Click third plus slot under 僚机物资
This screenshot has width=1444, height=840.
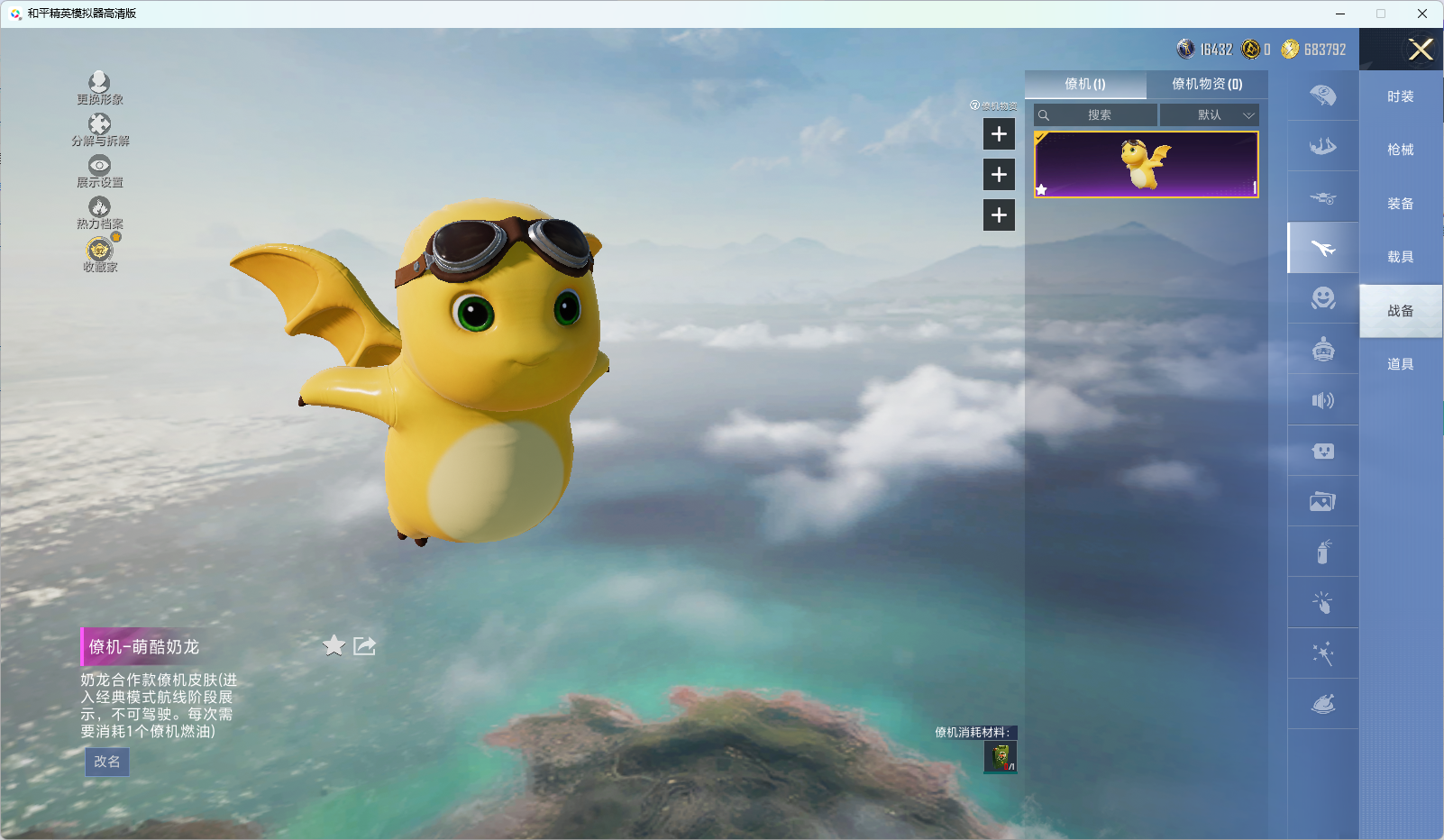pyautogui.click(x=999, y=215)
